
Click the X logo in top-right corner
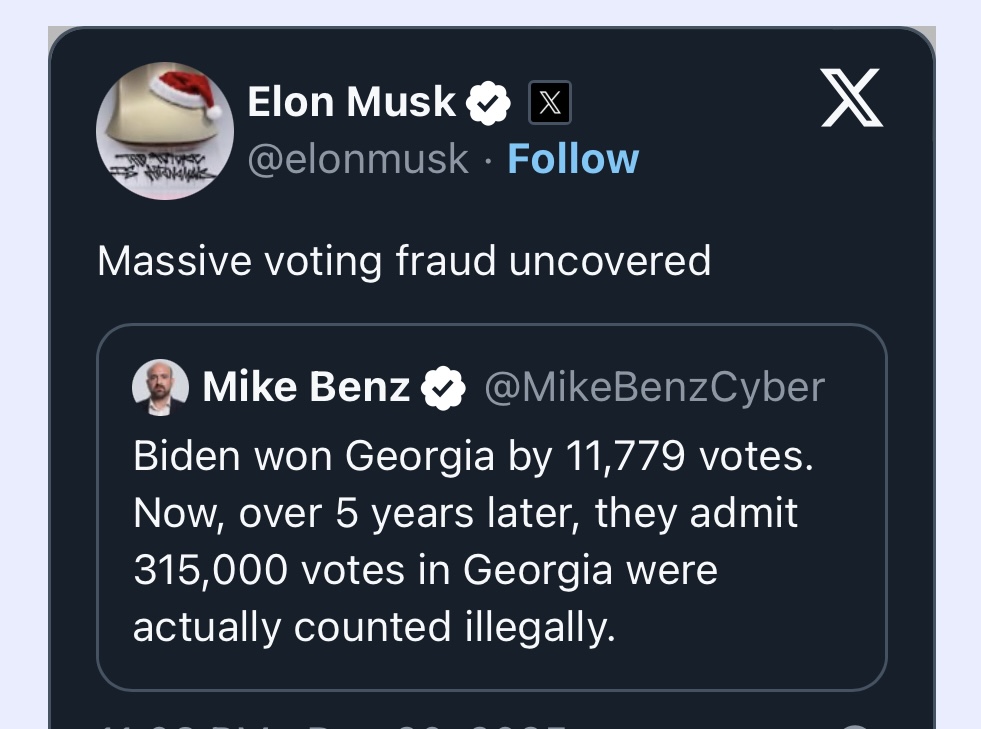tap(851, 98)
